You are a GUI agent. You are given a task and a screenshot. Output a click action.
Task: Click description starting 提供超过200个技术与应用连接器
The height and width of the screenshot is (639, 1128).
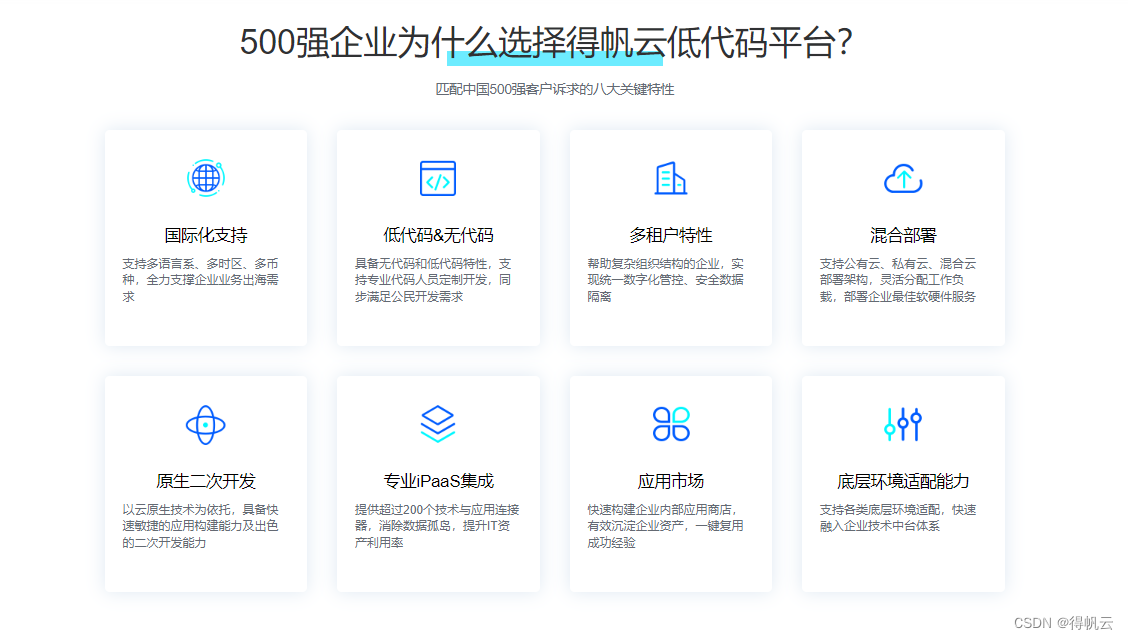pyautogui.click(x=437, y=526)
